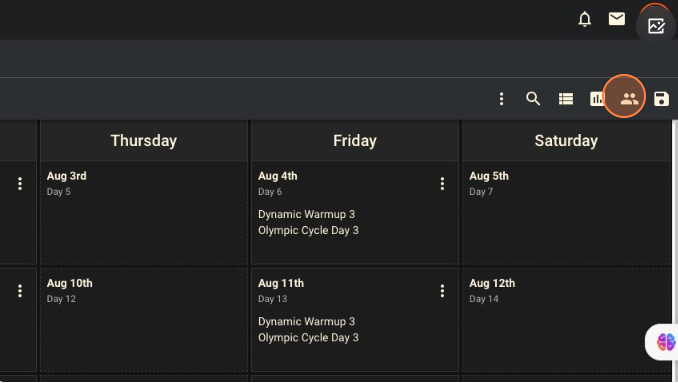This screenshot has width=678, height=383.
Task: Select the empty Aug 3rd day cell
Action: coord(144,213)
